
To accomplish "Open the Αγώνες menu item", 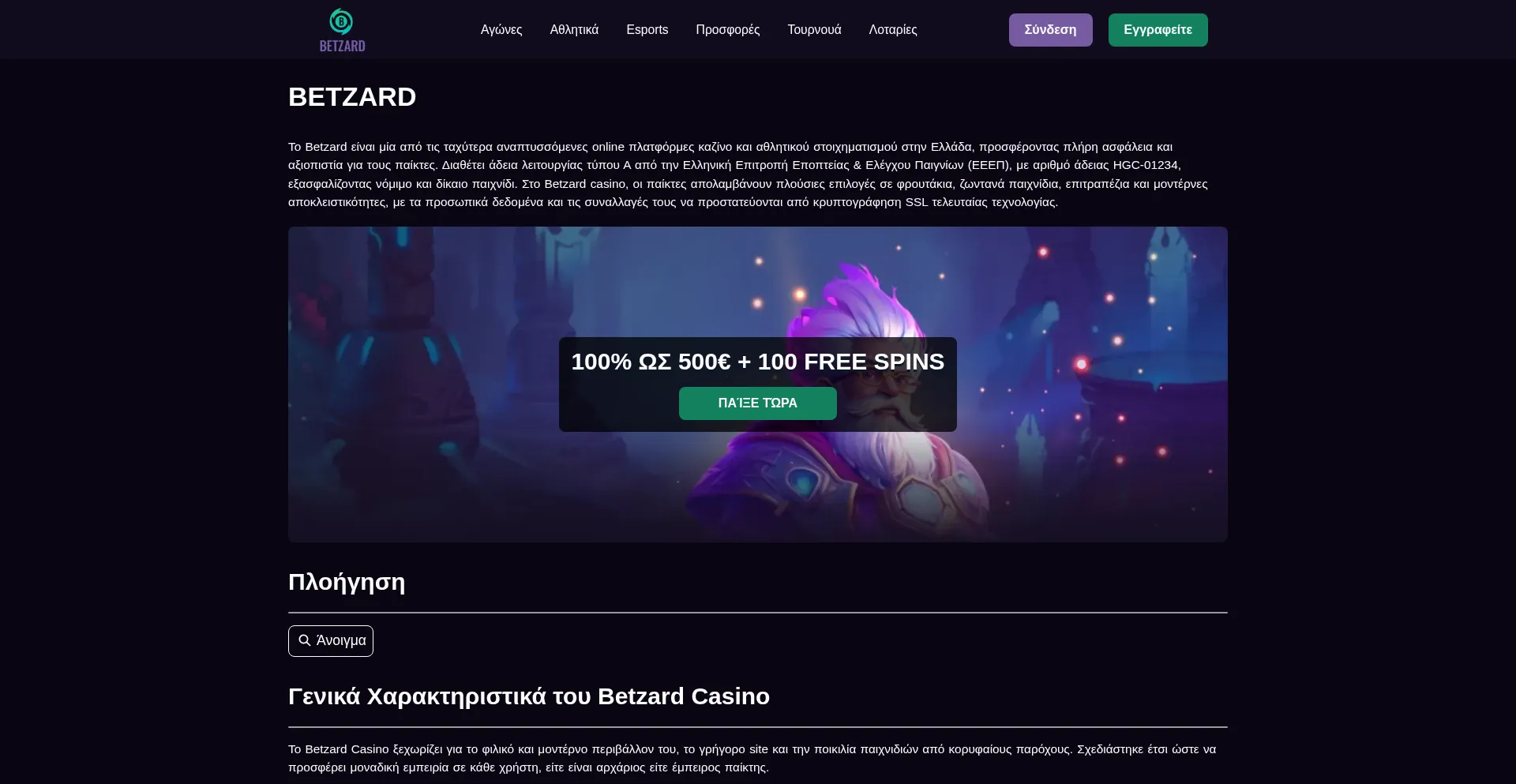I will click(501, 29).
